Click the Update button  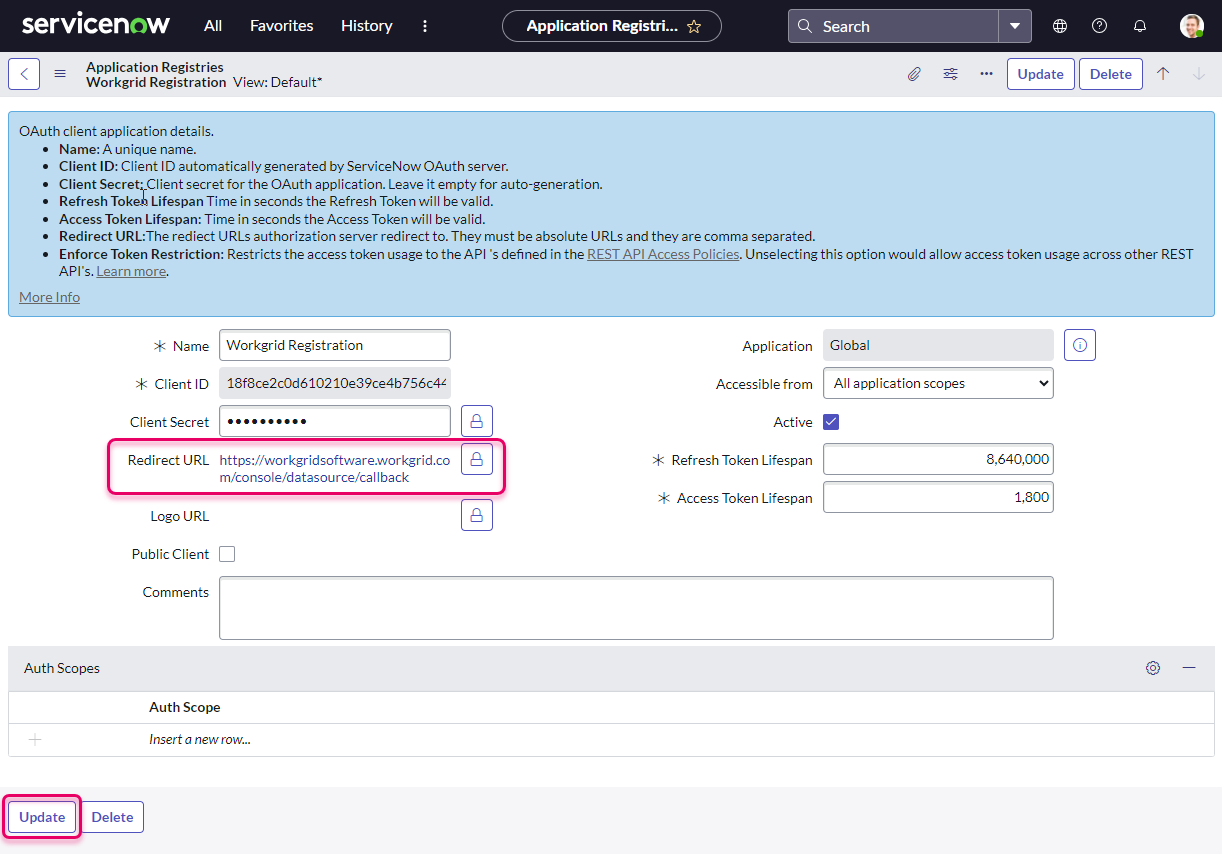point(41,816)
